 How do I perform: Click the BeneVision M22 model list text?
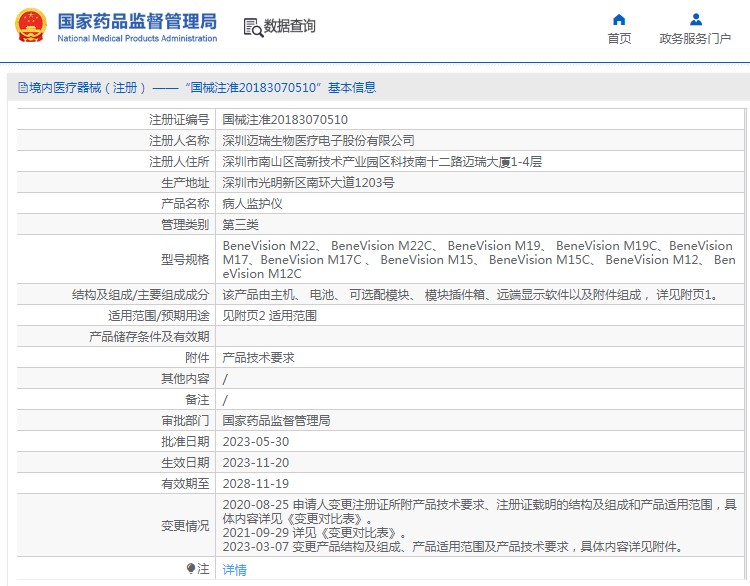479,260
